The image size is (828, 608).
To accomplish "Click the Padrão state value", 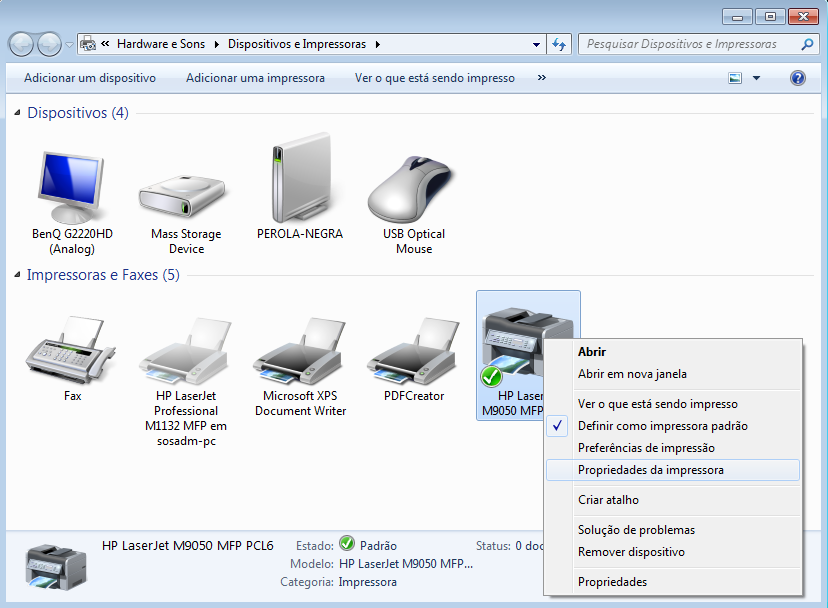I will tap(378, 546).
